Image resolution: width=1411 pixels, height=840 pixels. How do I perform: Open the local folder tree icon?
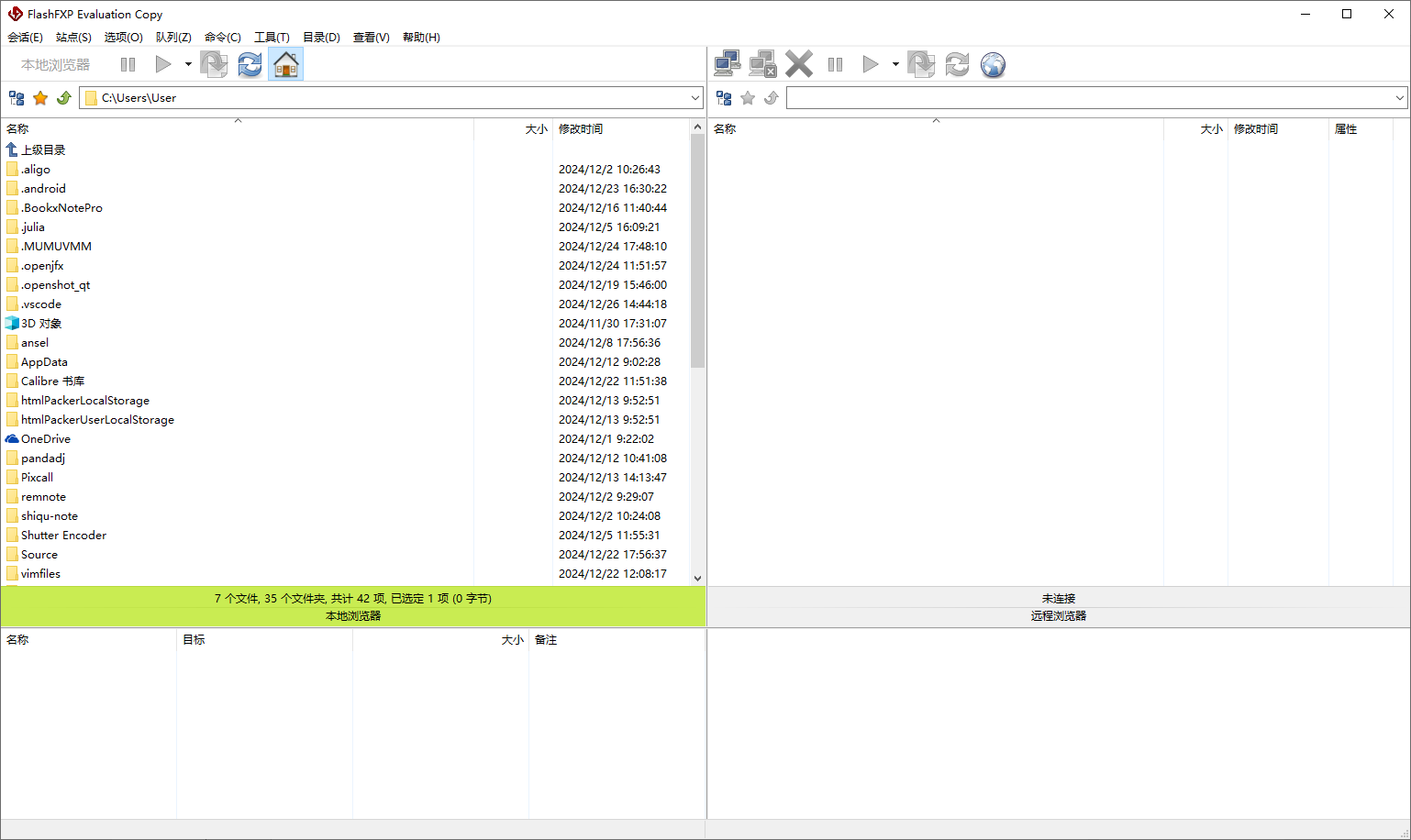pos(17,98)
